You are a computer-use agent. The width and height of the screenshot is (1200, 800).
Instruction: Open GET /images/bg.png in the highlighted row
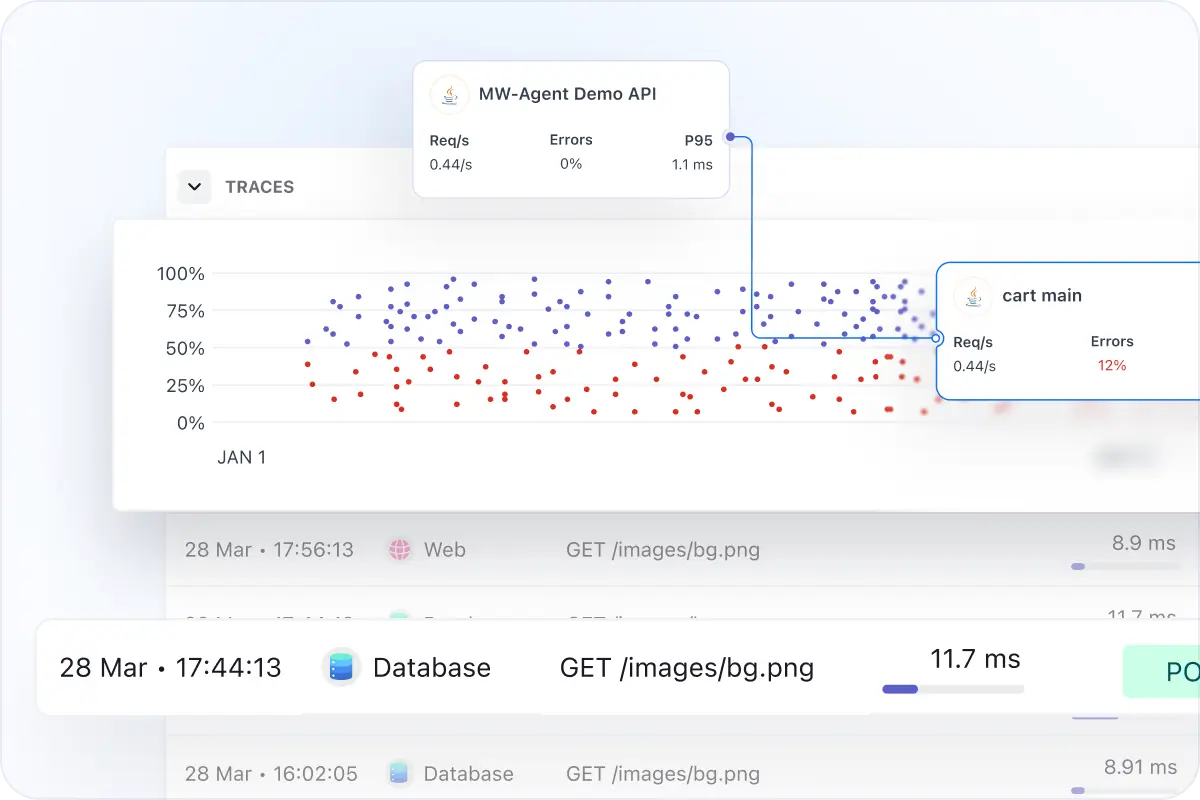pyautogui.click(x=687, y=667)
